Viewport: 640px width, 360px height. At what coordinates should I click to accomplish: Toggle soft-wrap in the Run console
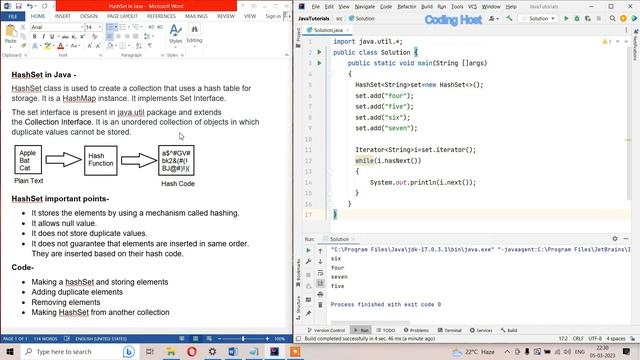(320, 273)
